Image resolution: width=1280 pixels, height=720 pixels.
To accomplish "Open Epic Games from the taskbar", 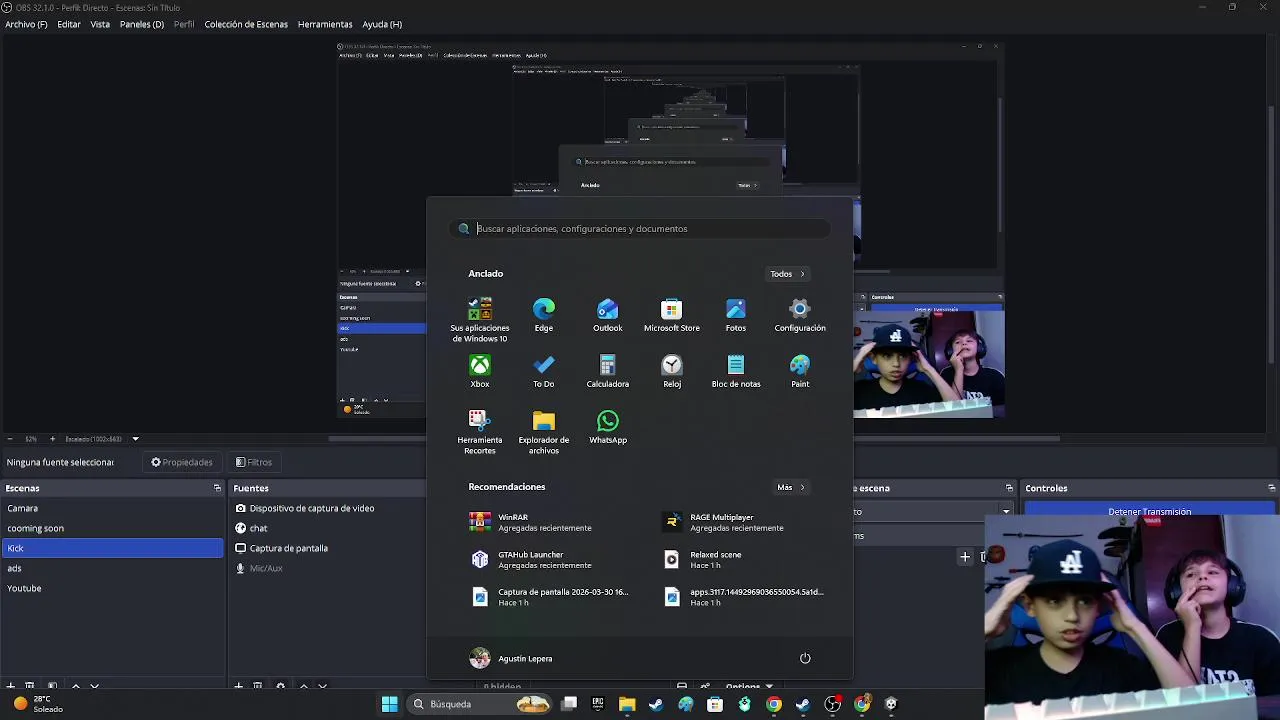I will pos(597,704).
